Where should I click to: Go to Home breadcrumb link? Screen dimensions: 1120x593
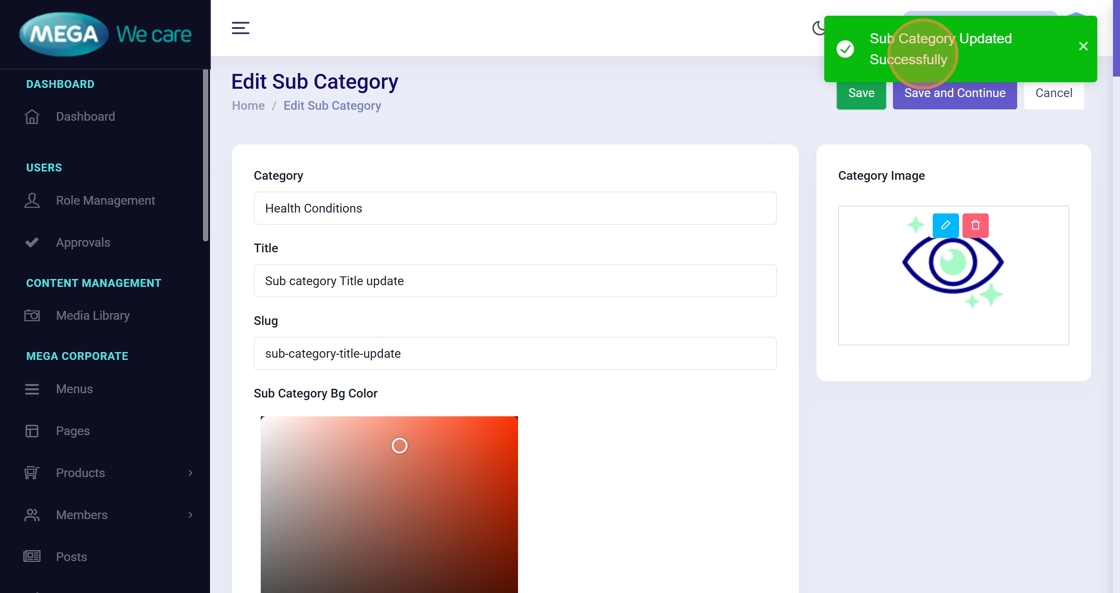[248, 106]
